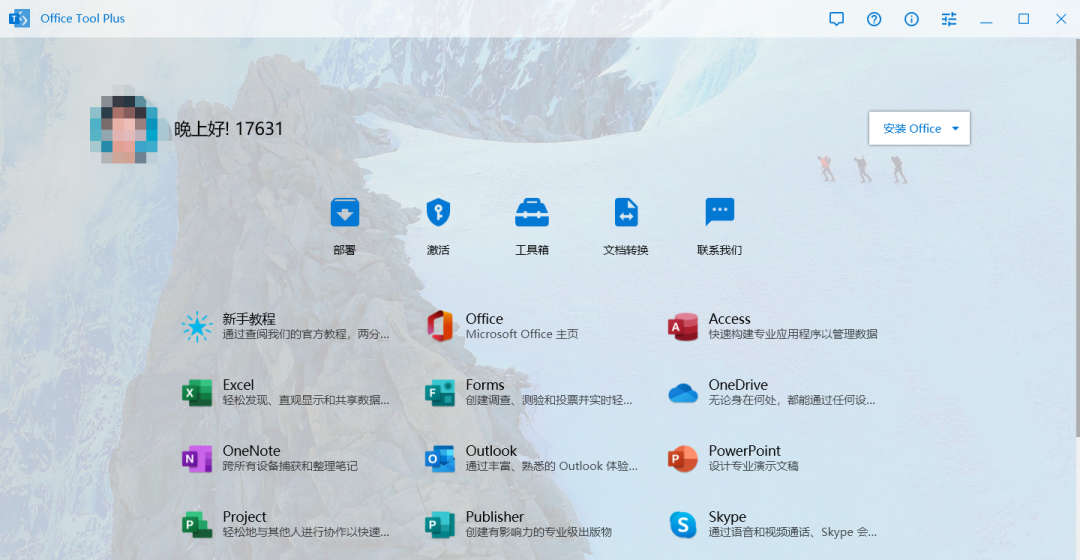Click the PowerPoint app icon

683,459
